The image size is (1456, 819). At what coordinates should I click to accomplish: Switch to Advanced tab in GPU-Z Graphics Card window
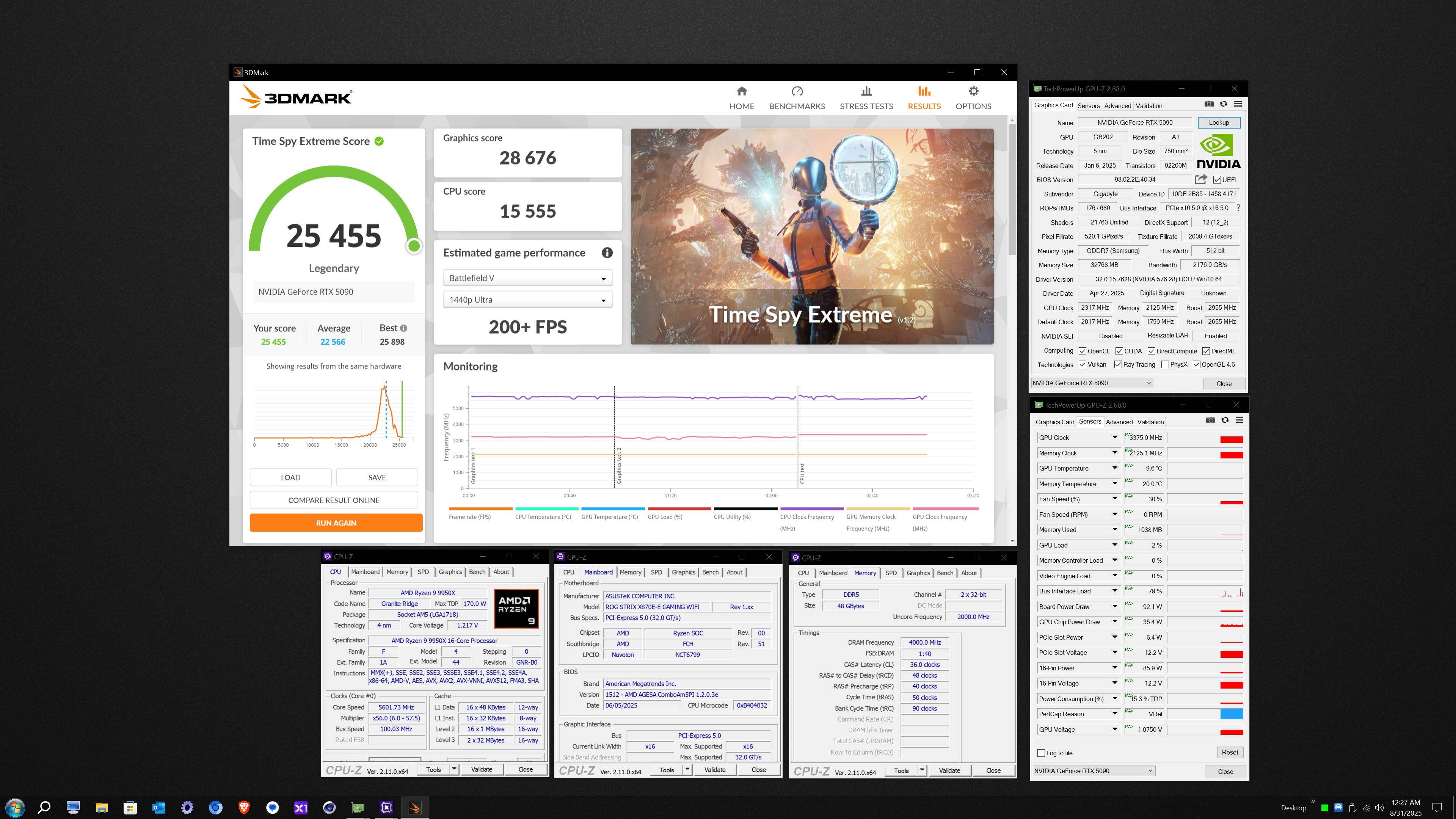(x=1117, y=106)
